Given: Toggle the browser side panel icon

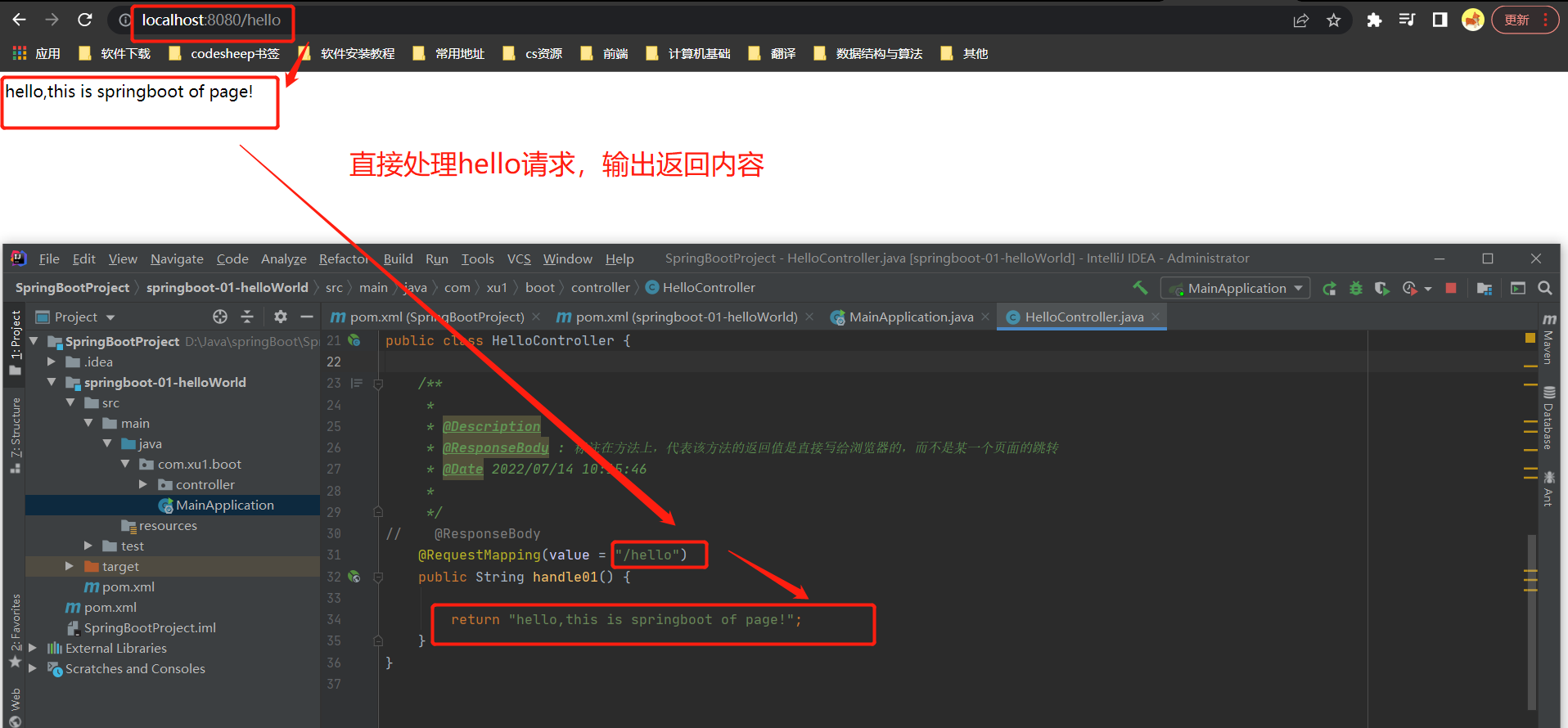Looking at the screenshot, I should pos(1440,20).
